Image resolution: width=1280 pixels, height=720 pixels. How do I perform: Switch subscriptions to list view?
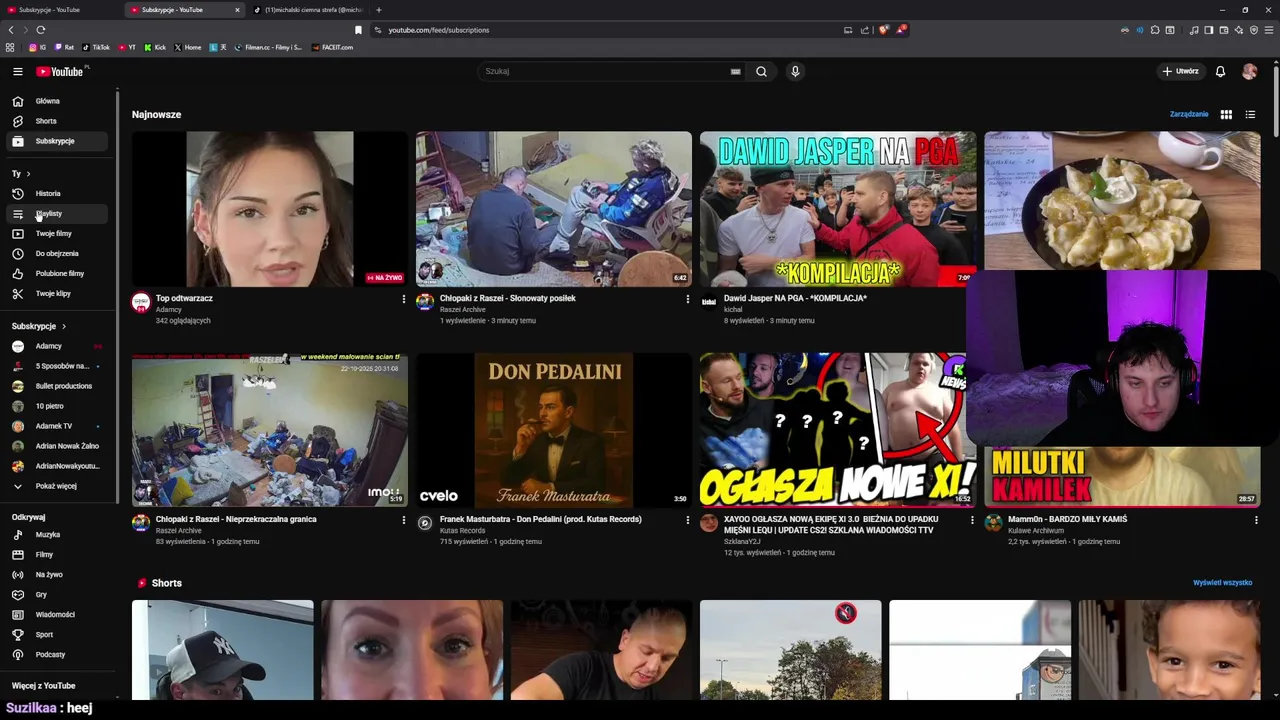point(1250,115)
